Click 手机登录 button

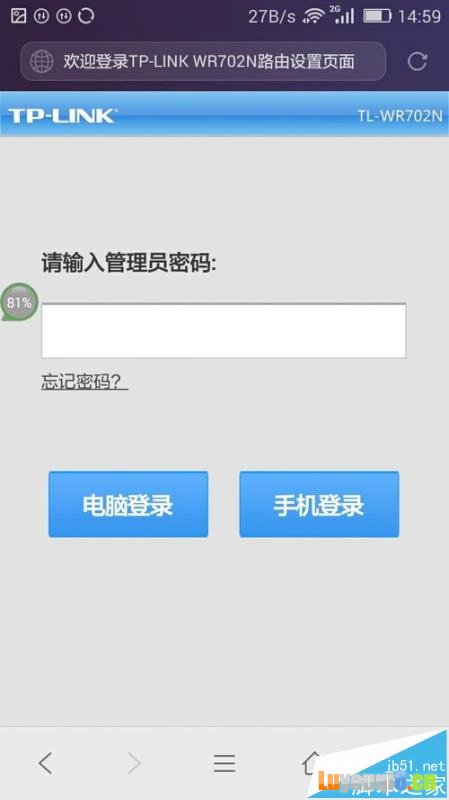tap(319, 504)
